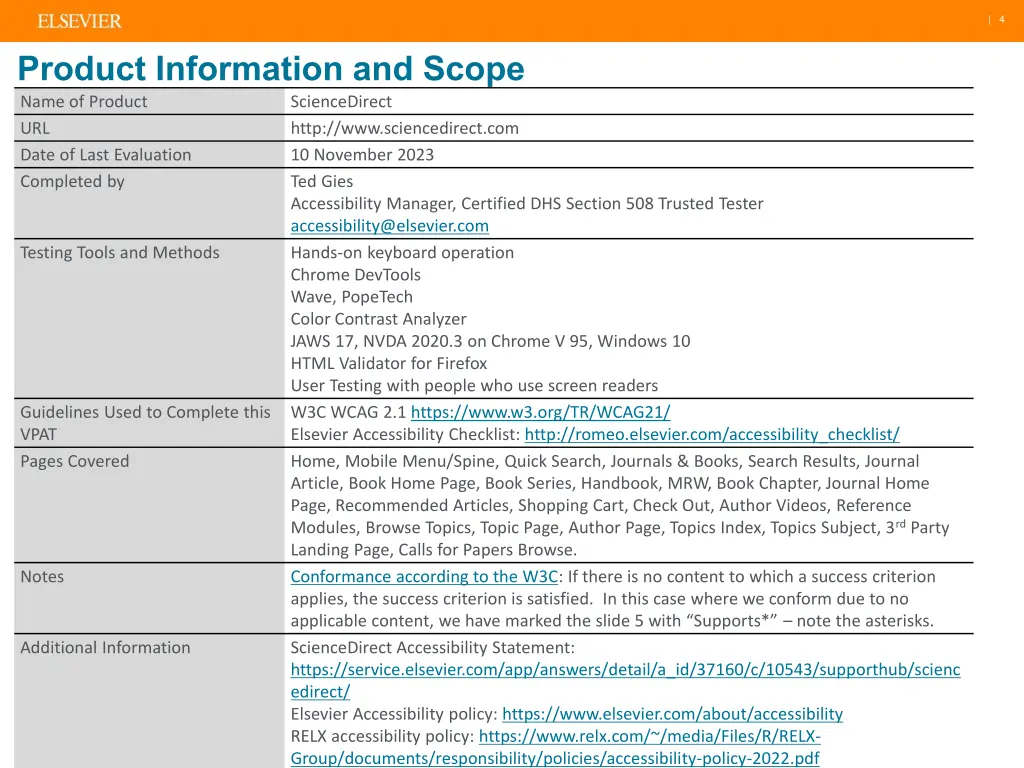The height and width of the screenshot is (768, 1024).
Task: Select the Product Information and Scope heading
Action: (x=271, y=69)
